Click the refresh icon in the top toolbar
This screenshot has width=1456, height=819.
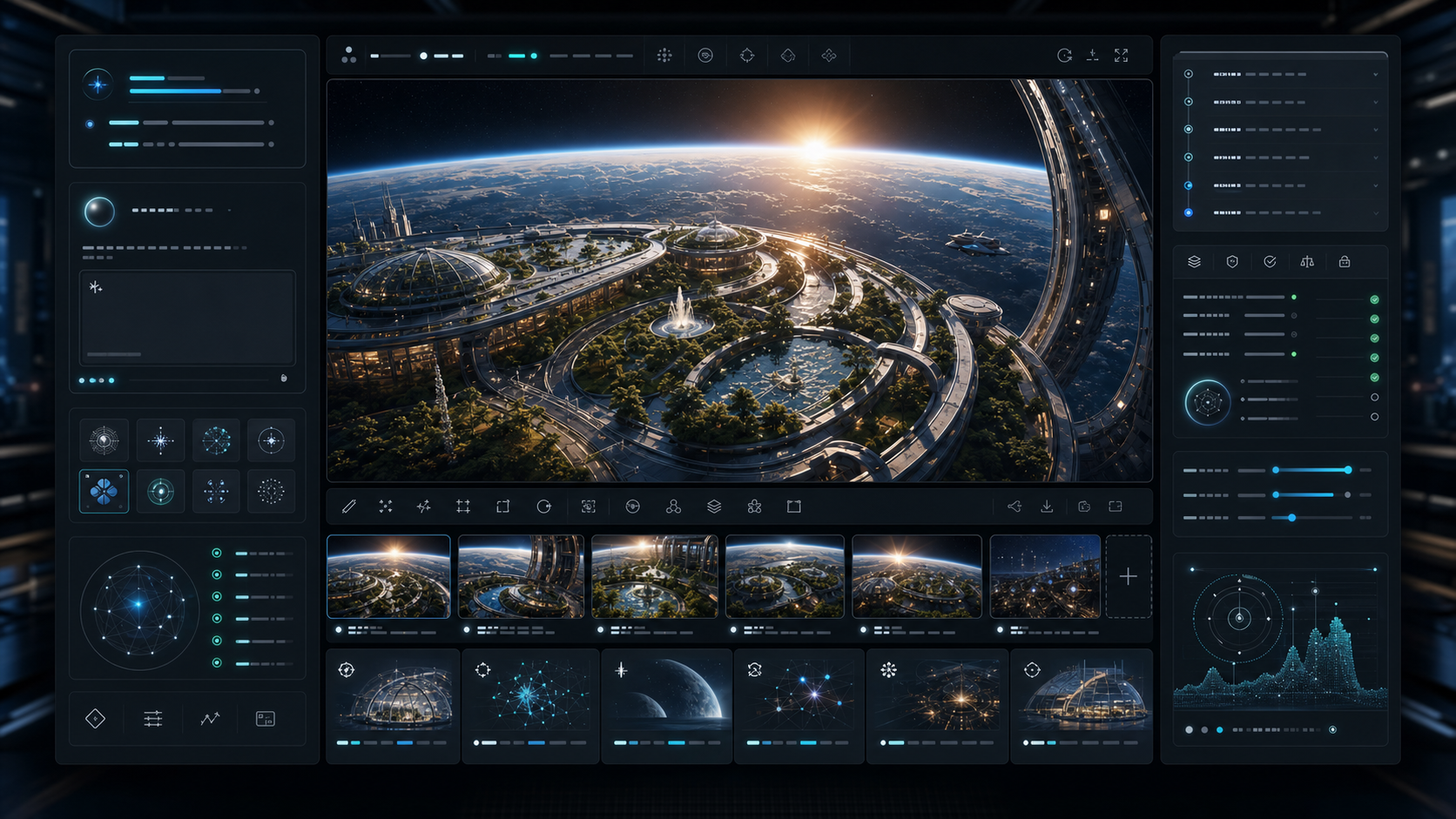pyautogui.click(x=1064, y=56)
